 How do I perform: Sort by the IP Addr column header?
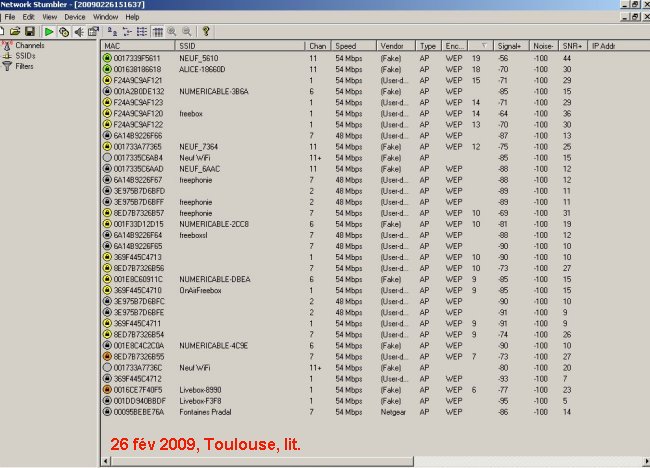point(618,46)
